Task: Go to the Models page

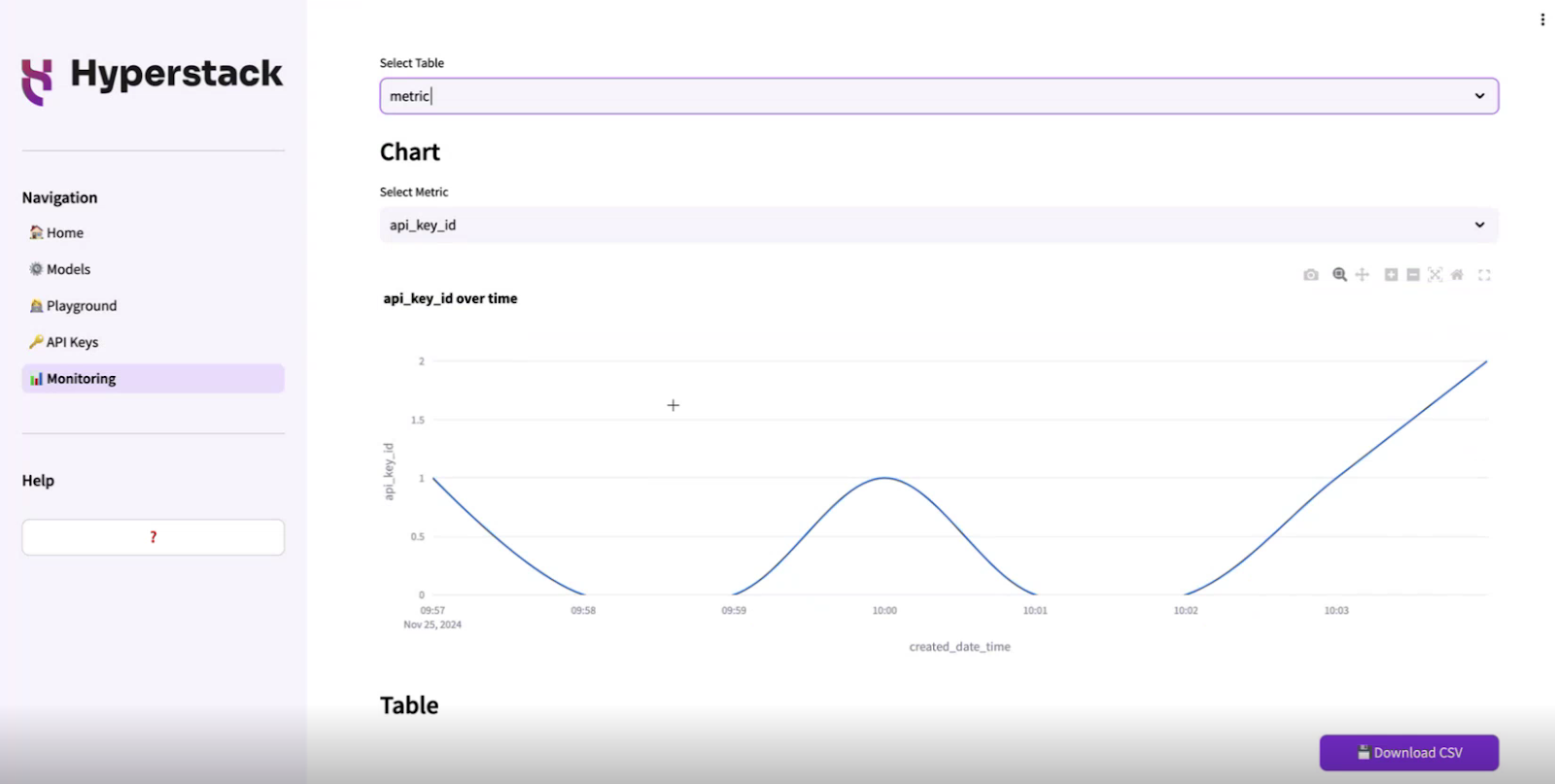Action: pos(68,269)
